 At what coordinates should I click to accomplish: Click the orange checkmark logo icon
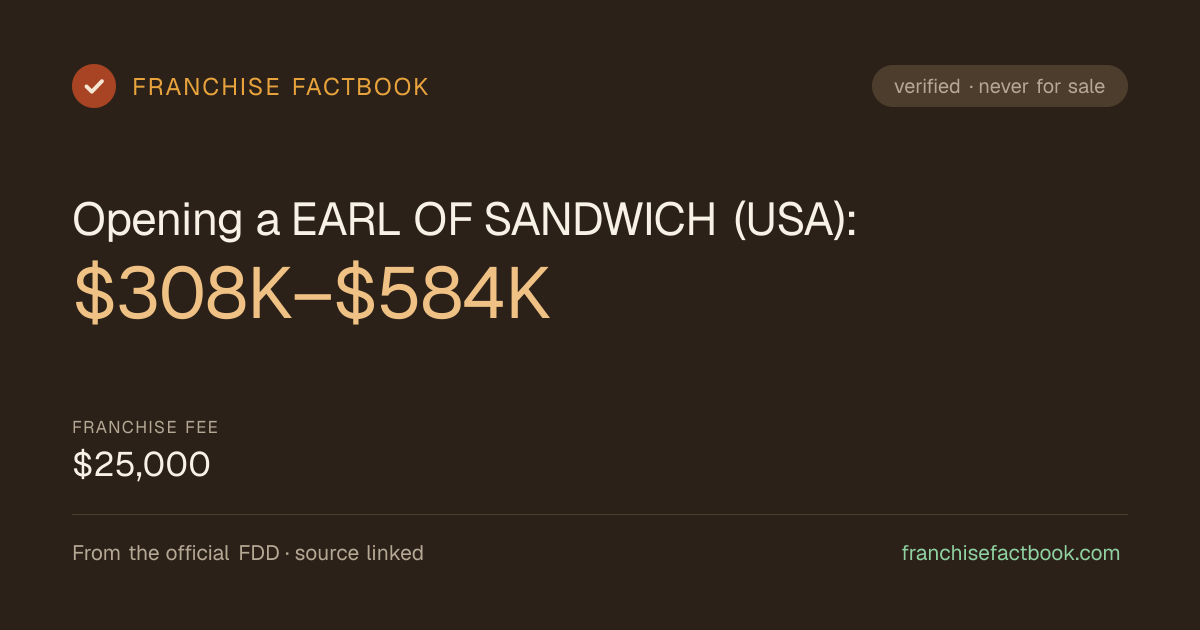tap(94, 86)
